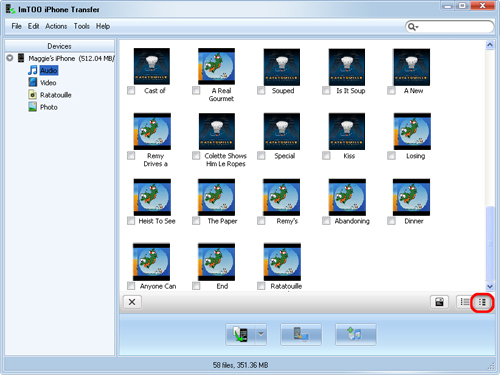500x375 pixels.
Task: Open the Actions menu
Action: coord(56,26)
